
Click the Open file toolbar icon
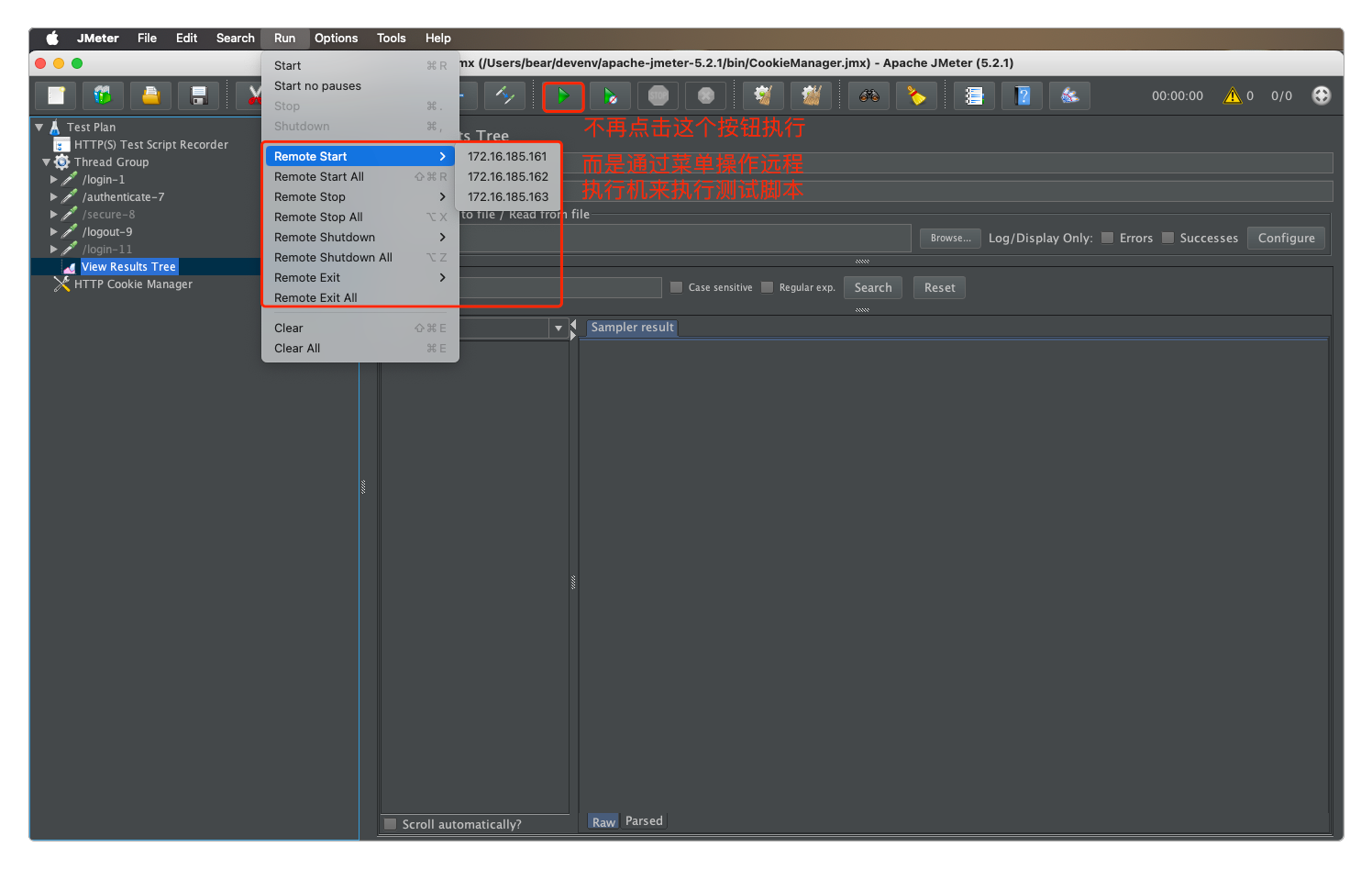(x=150, y=95)
